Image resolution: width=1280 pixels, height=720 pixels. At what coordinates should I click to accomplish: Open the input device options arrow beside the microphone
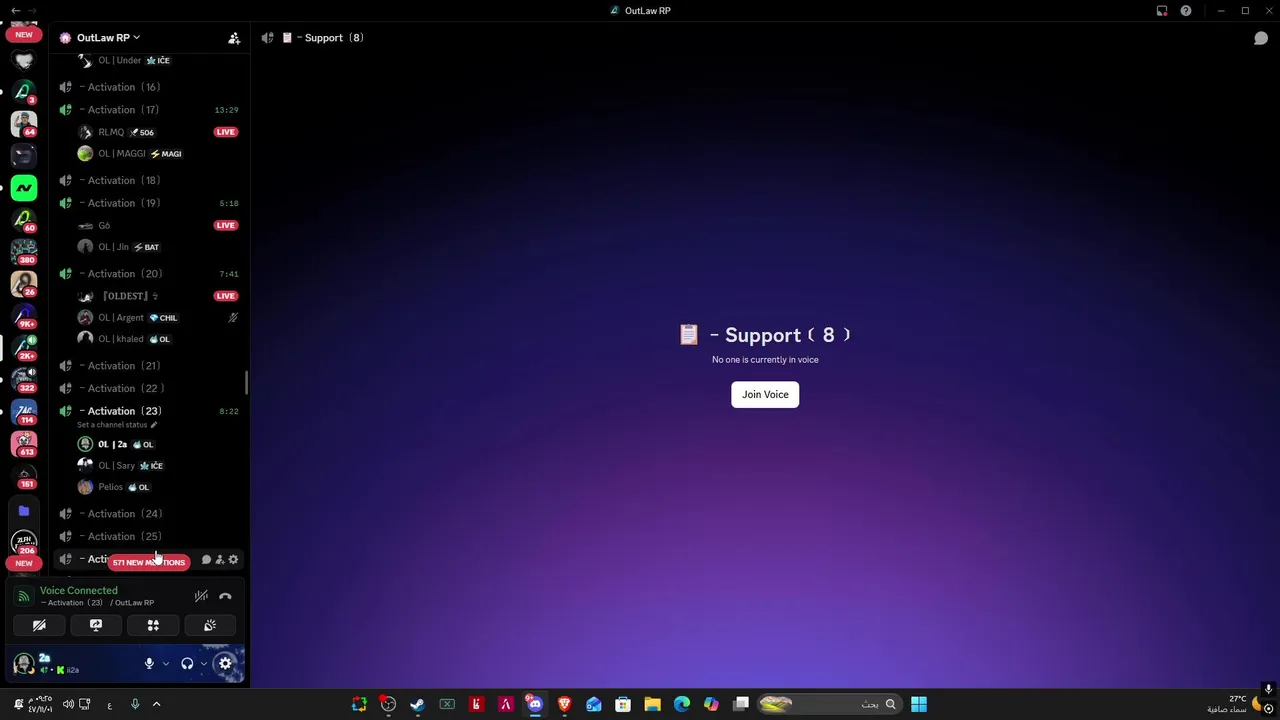pyautogui.click(x=166, y=663)
